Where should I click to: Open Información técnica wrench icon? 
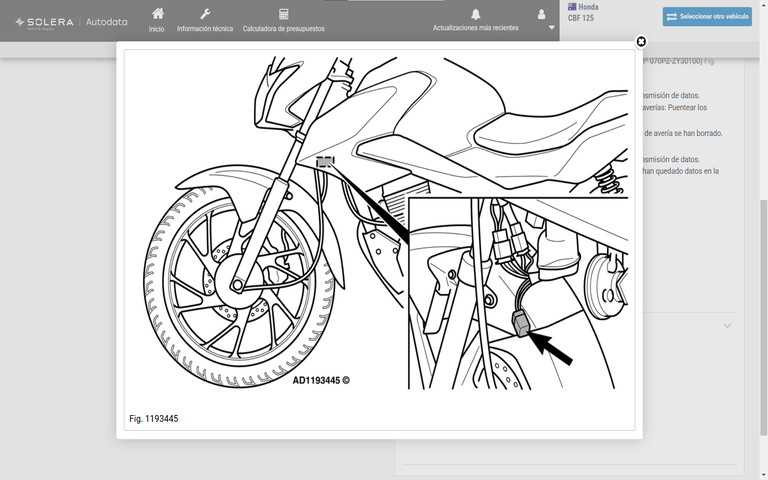[x=205, y=14]
